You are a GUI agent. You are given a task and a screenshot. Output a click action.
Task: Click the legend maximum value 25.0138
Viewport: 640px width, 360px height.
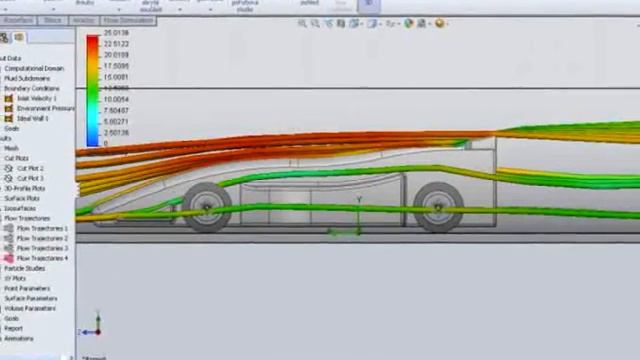click(116, 33)
